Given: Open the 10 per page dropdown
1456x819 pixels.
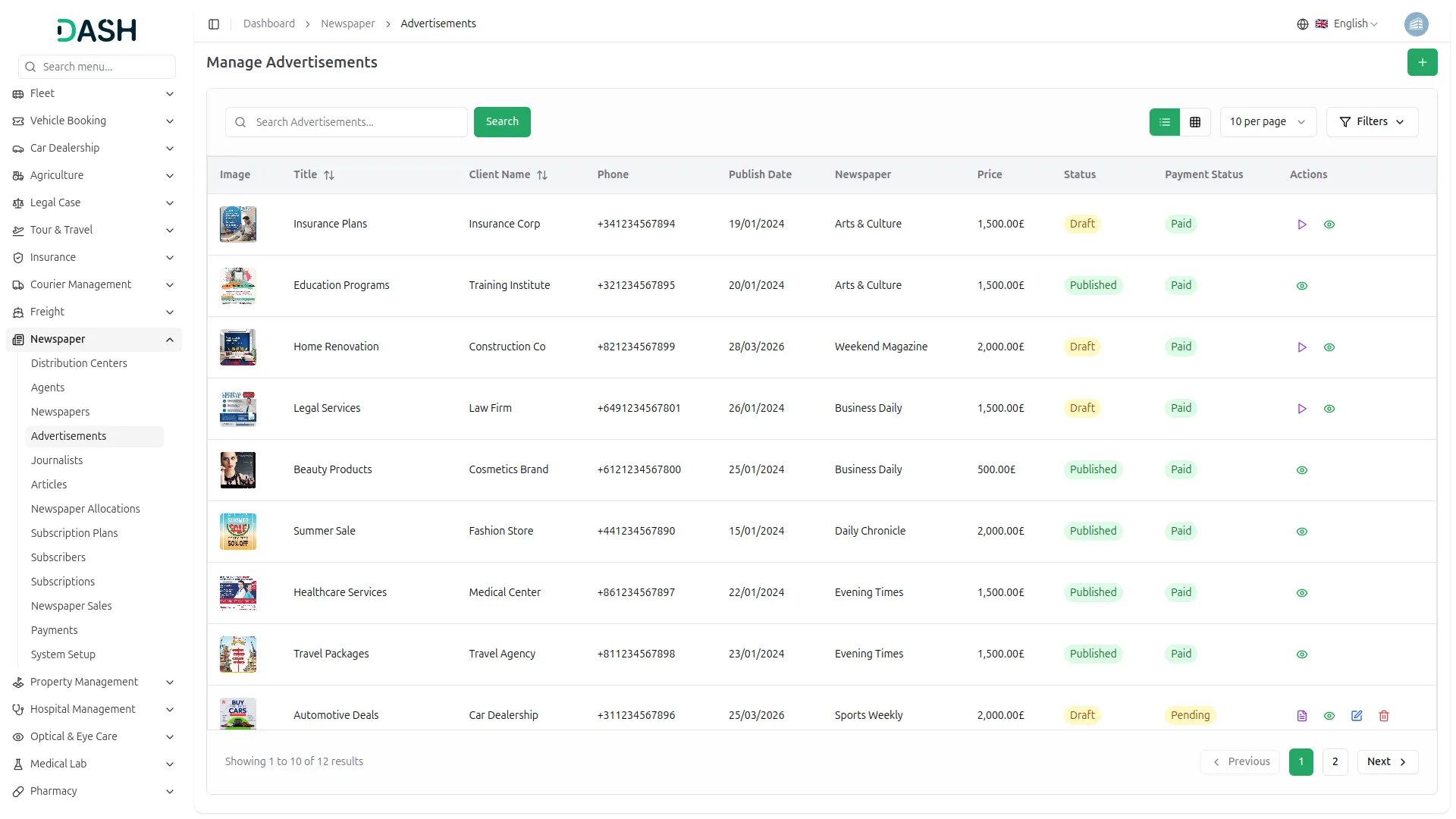Looking at the screenshot, I should point(1267,122).
